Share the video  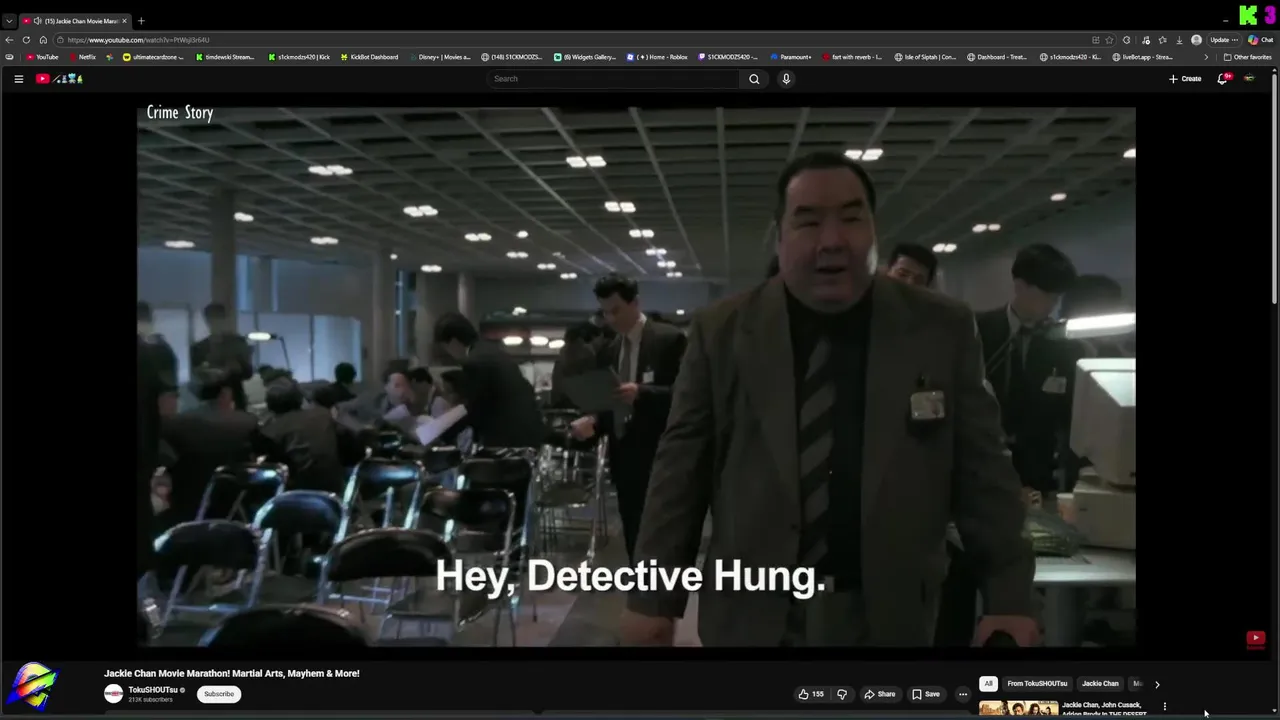tap(880, 694)
